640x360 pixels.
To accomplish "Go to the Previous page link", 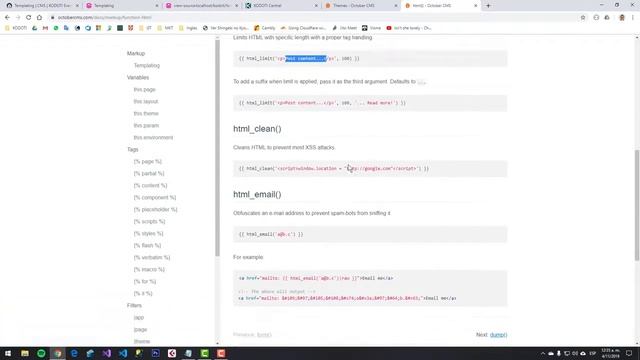I will (x=264, y=335).
